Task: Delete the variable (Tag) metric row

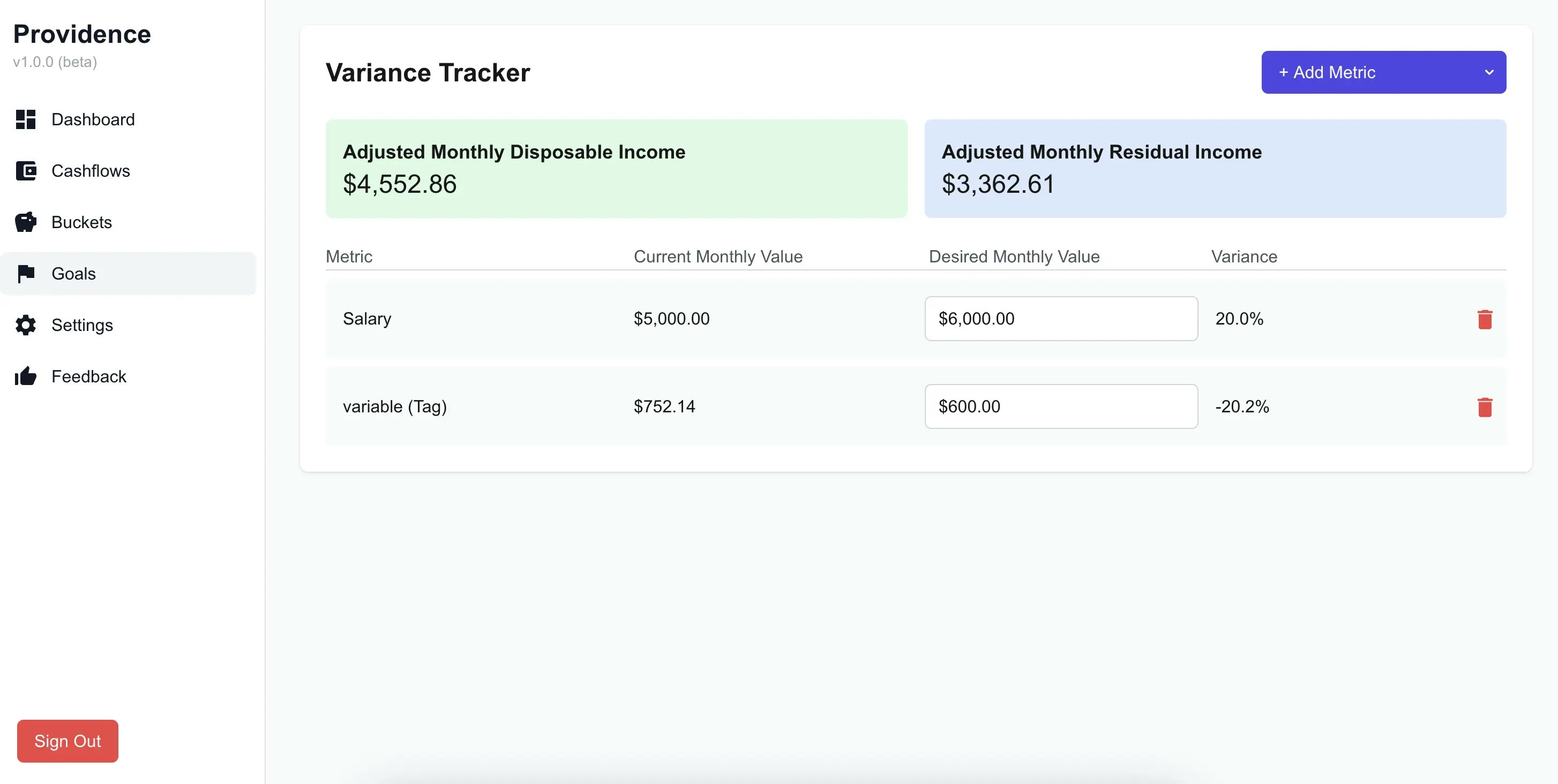Action: (x=1484, y=407)
